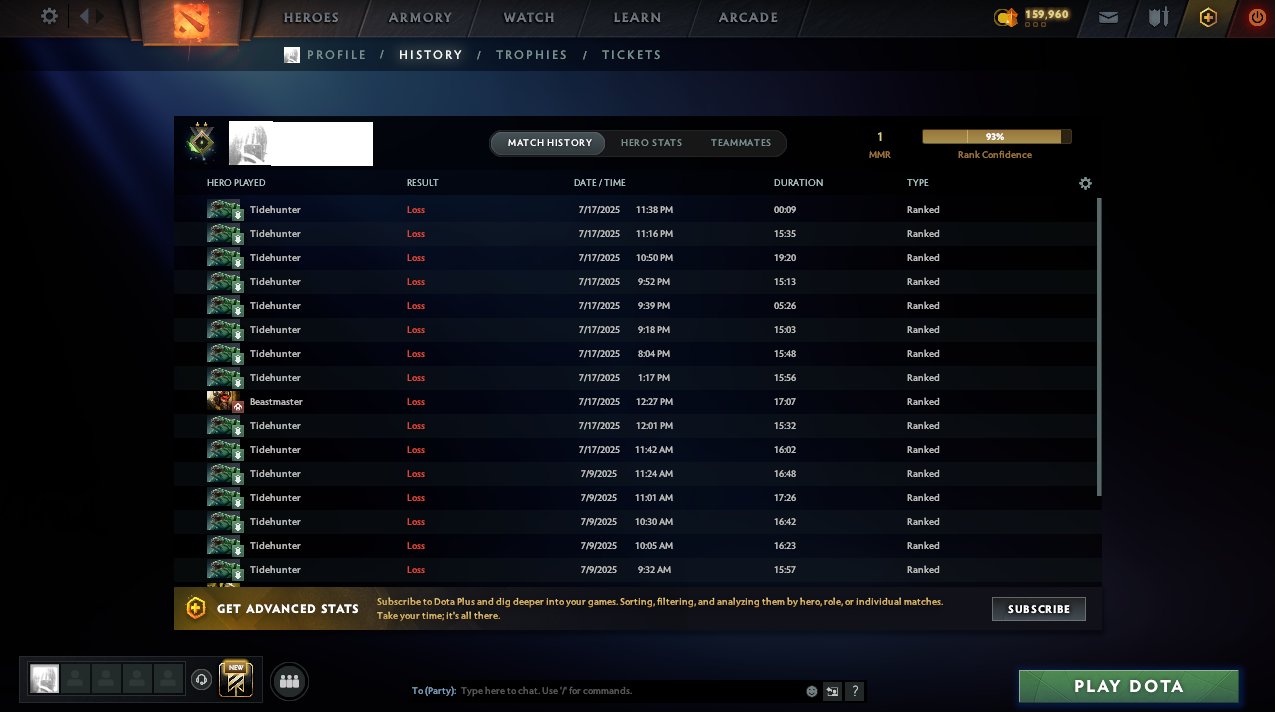Open the match played at 10:05 AM
The width and height of the screenshot is (1275, 712).
pyautogui.click(x=635, y=546)
